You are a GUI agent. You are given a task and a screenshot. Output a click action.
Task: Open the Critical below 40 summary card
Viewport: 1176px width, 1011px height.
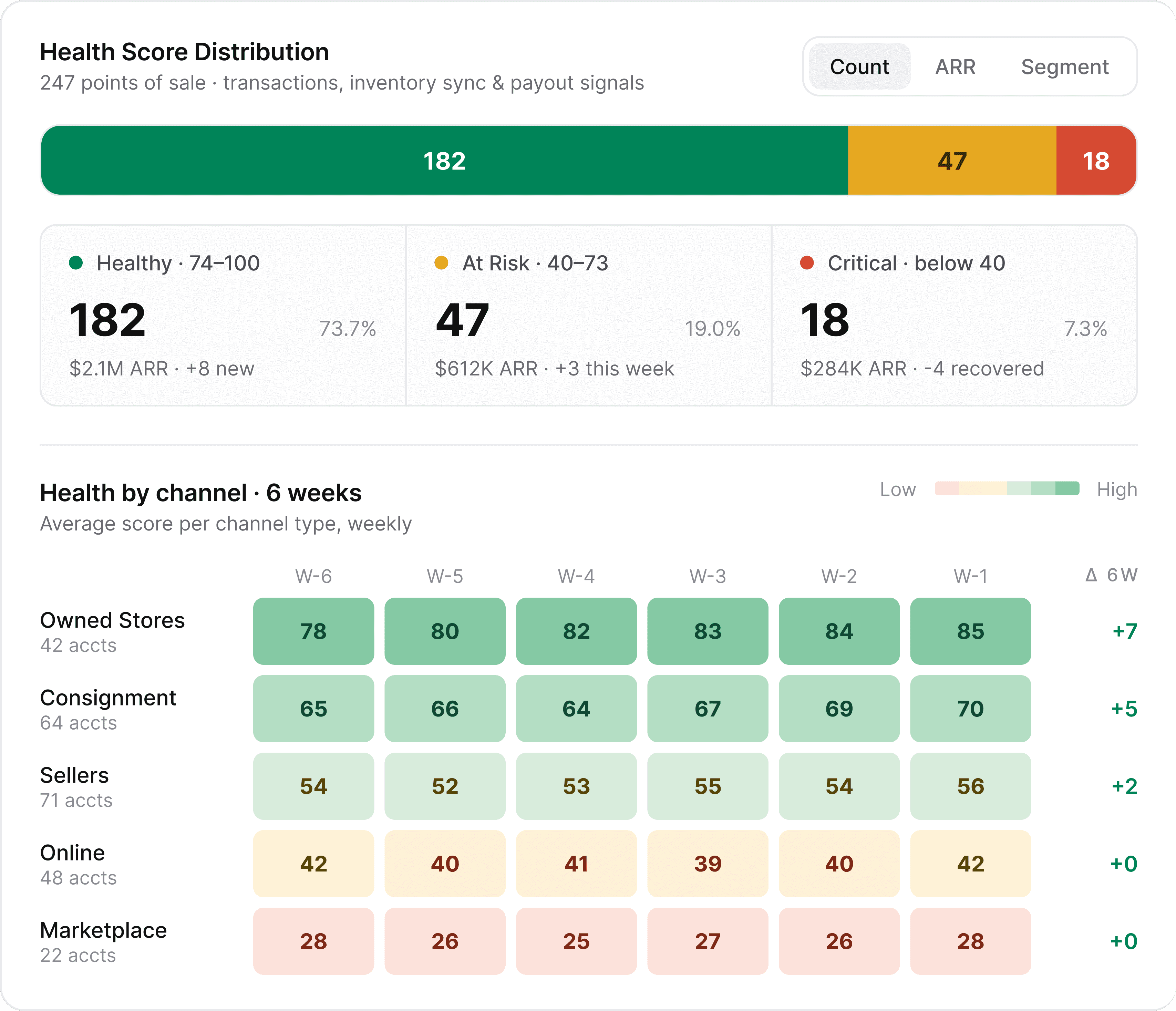(954, 315)
